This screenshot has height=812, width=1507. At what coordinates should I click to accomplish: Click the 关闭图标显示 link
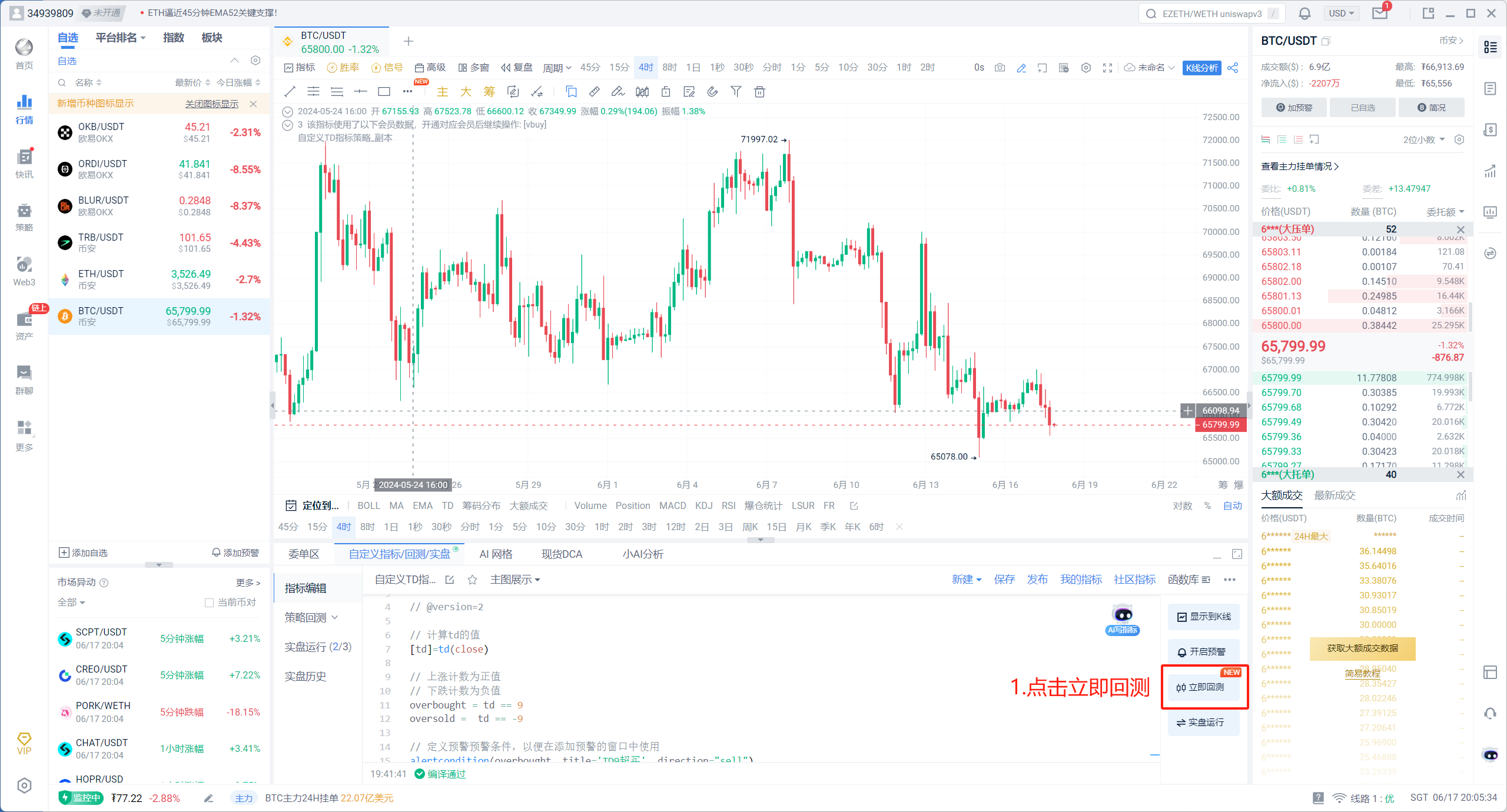tap(212, 104)
